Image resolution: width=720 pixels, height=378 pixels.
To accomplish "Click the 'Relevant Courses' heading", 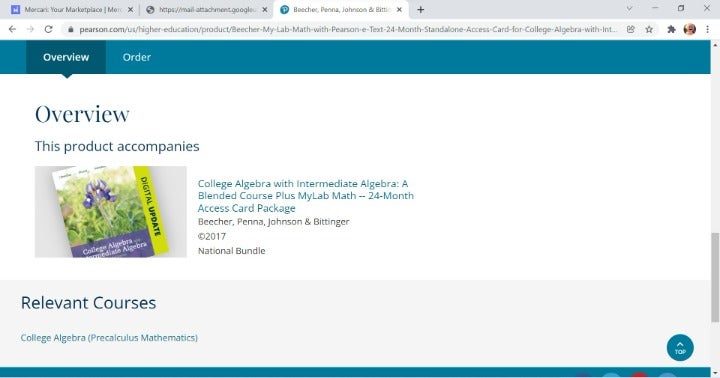I will coord(88,303).
